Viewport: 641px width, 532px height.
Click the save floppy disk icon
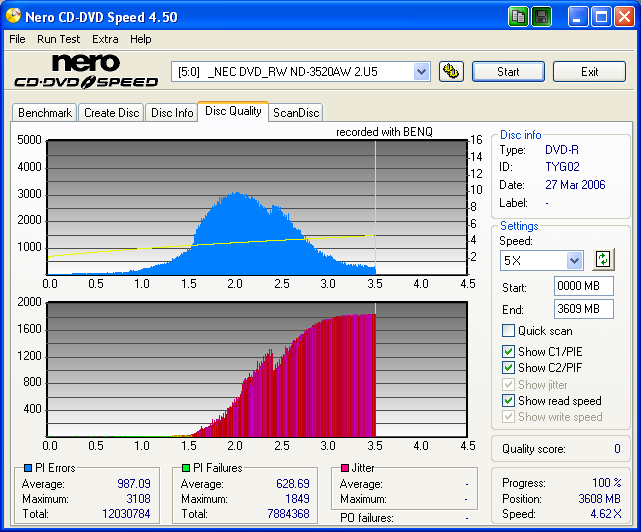click(542, 17)
